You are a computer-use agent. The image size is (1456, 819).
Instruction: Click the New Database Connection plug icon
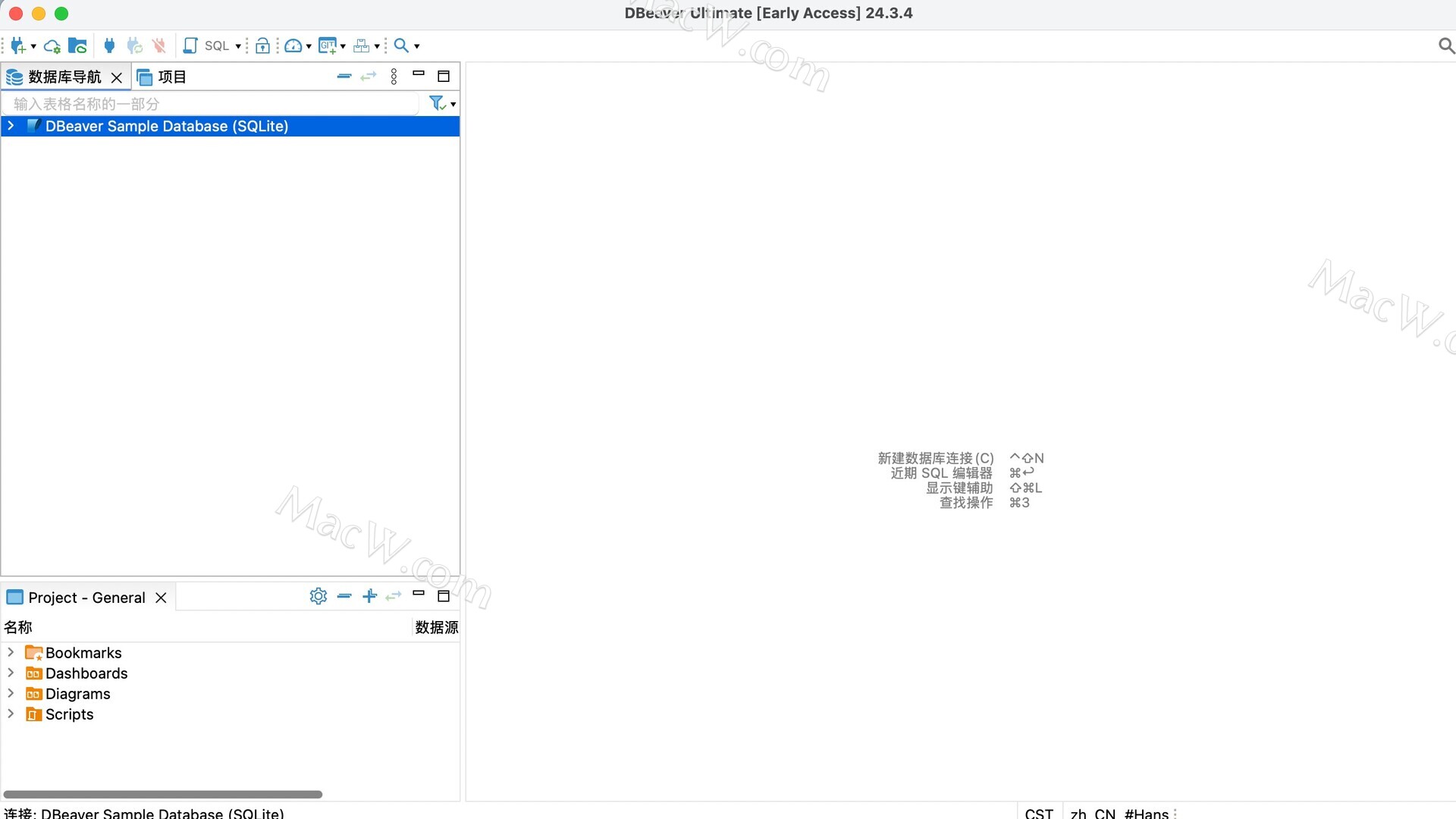[18, 46]
